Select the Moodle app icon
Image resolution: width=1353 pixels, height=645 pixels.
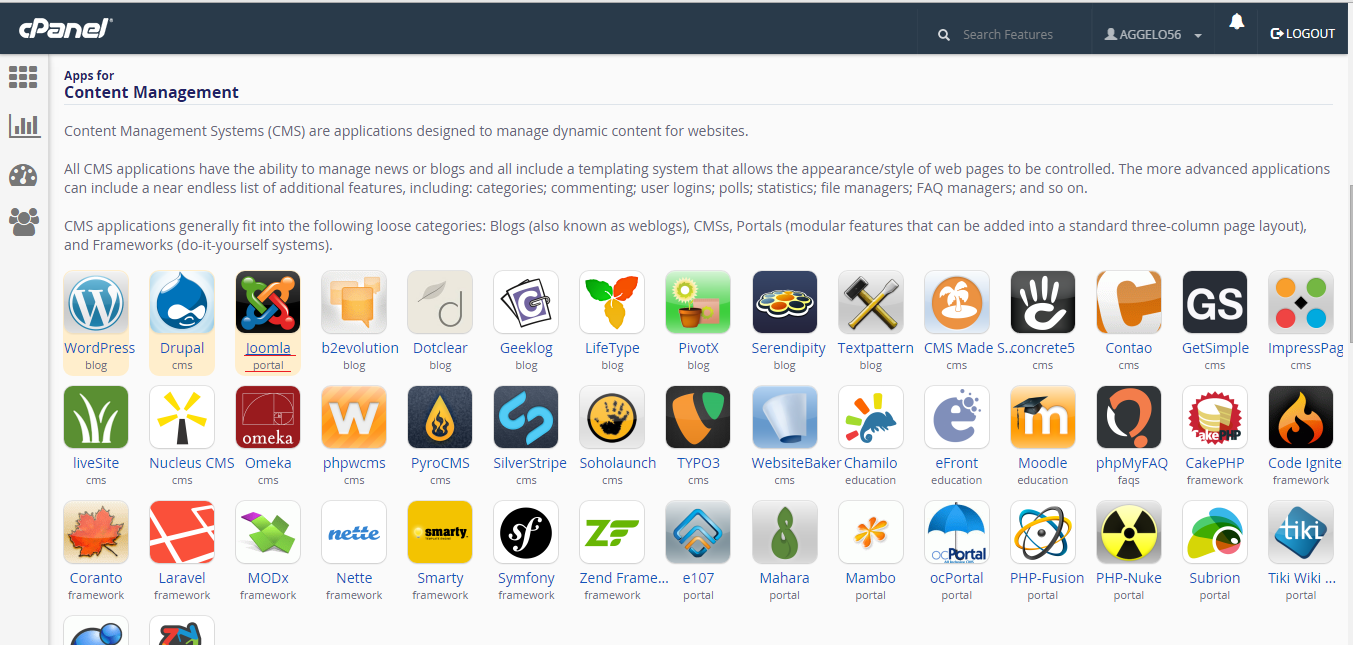pyautogui.click(x=1042, y=417)
